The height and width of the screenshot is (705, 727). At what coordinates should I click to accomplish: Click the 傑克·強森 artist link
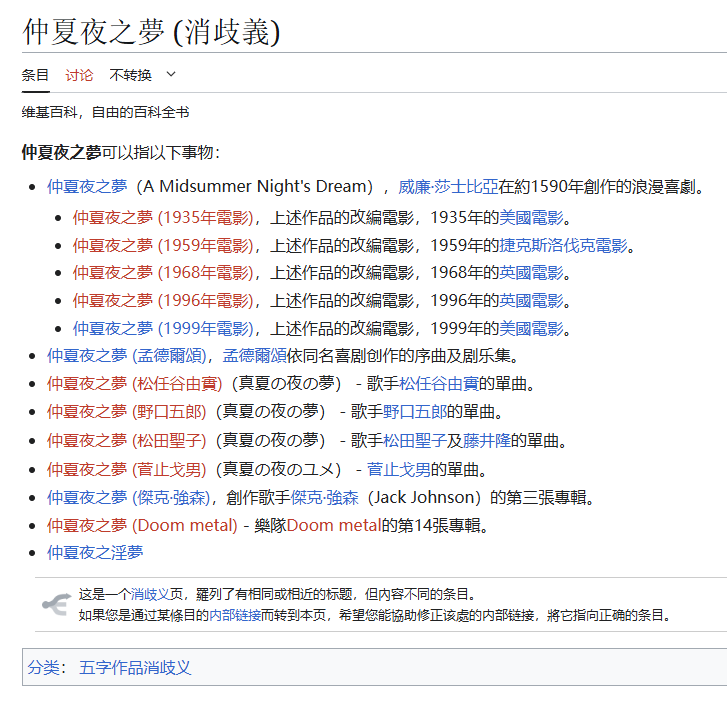[323, 497]
